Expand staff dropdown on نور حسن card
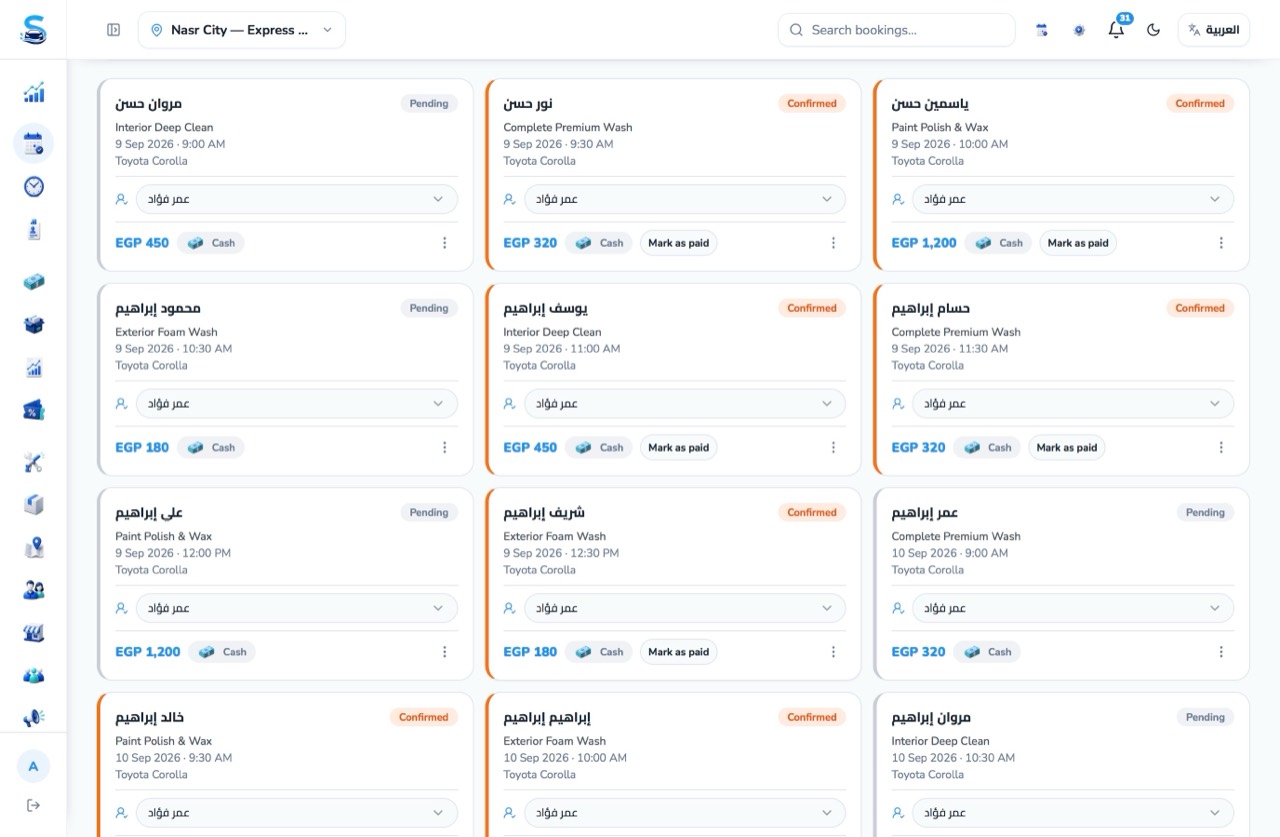This screenshot has height=837, width=1280. click(x=685, y=199)
